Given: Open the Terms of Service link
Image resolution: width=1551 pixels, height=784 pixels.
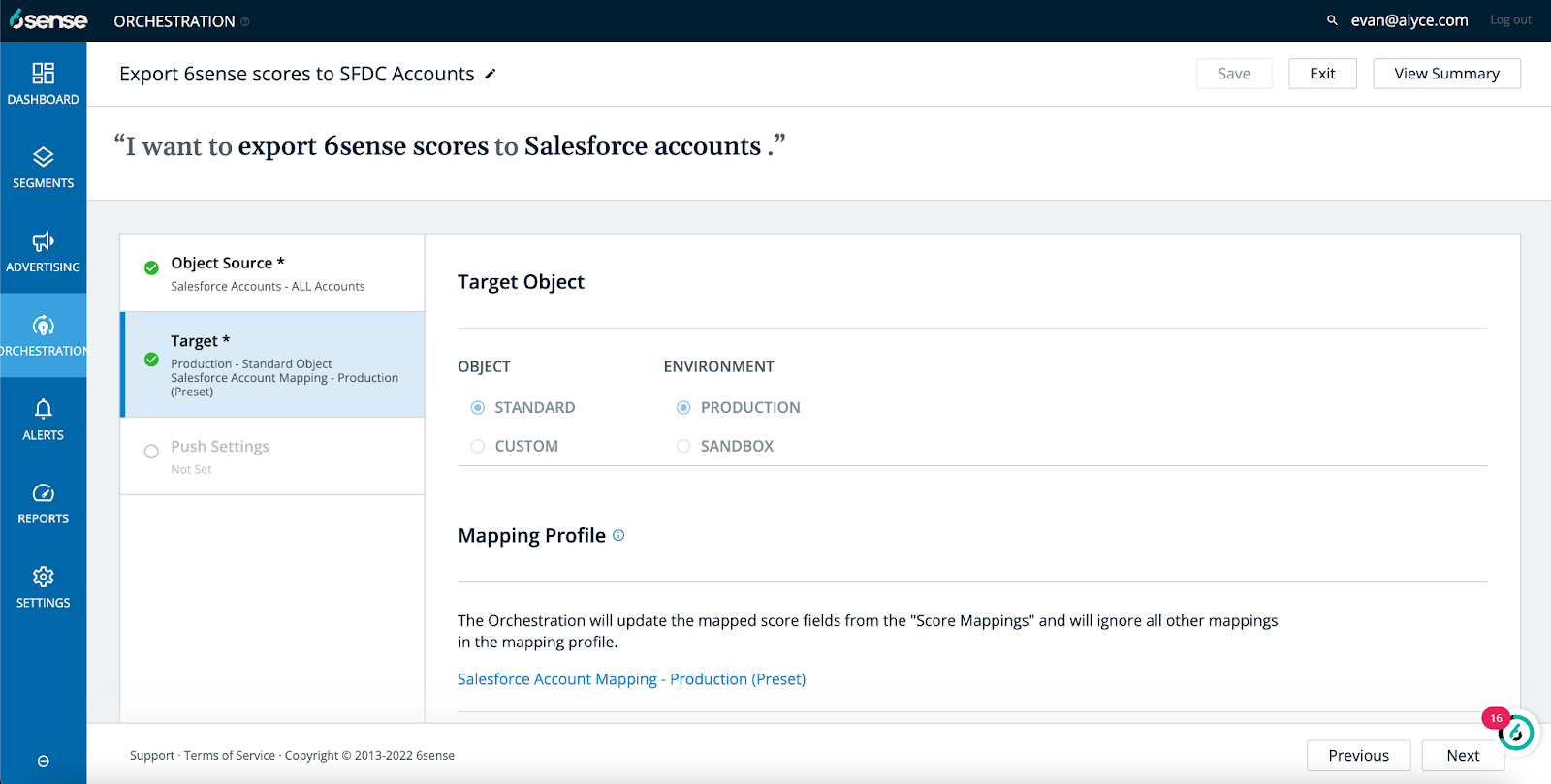Looking at the screenshot, I should coord(230,756).
